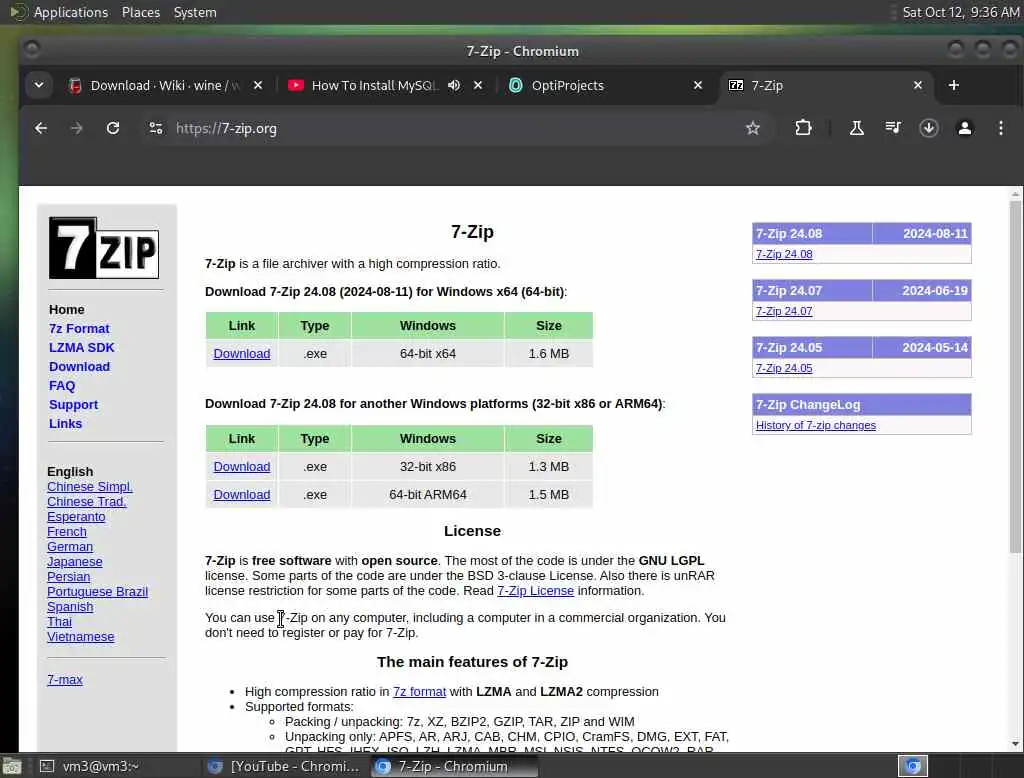Switch language to Thai
The height and width of the screenshot is (778, 1024).
coord(59,622)
